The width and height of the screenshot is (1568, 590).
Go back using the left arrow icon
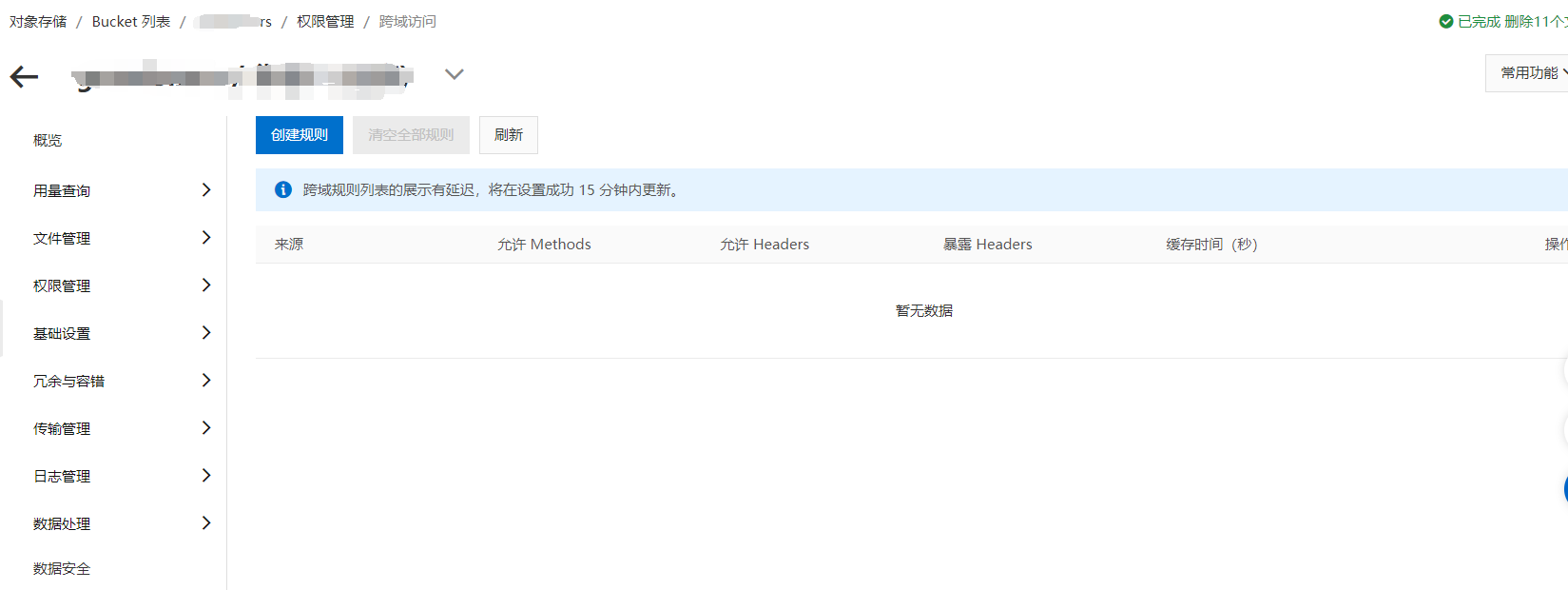click(x=24, y=77)
